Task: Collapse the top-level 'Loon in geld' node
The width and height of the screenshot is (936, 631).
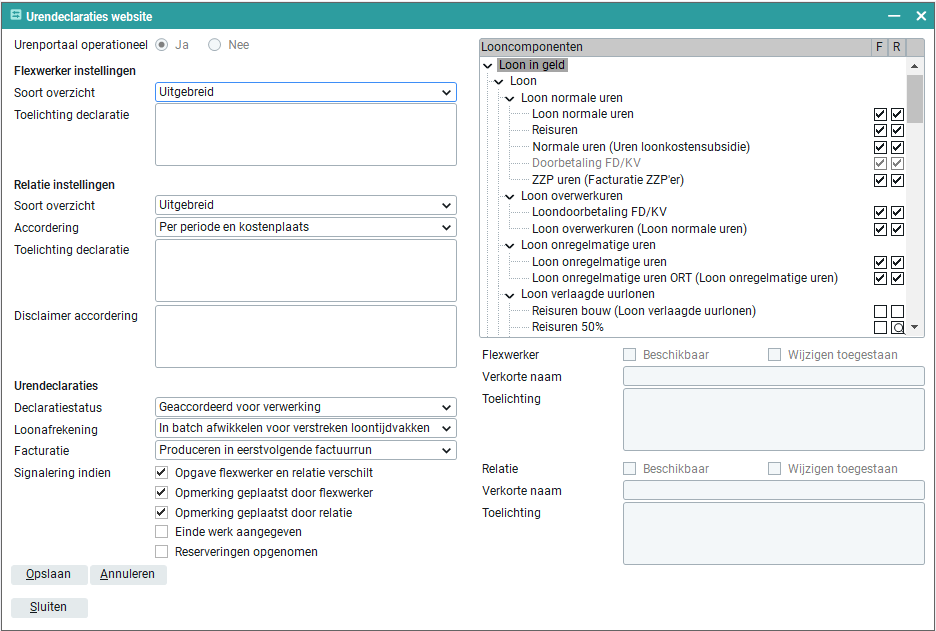Action: click(x=488, y=66)
